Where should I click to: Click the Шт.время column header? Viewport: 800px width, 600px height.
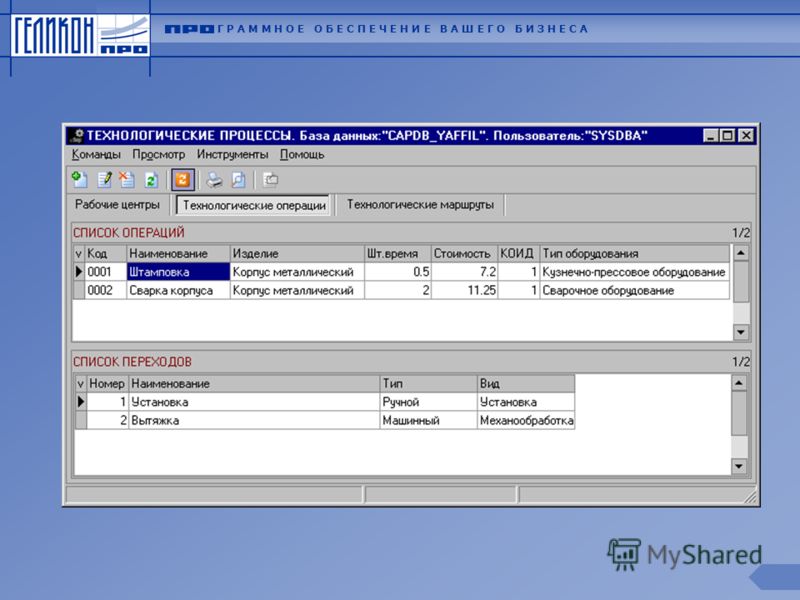(397, 254)
